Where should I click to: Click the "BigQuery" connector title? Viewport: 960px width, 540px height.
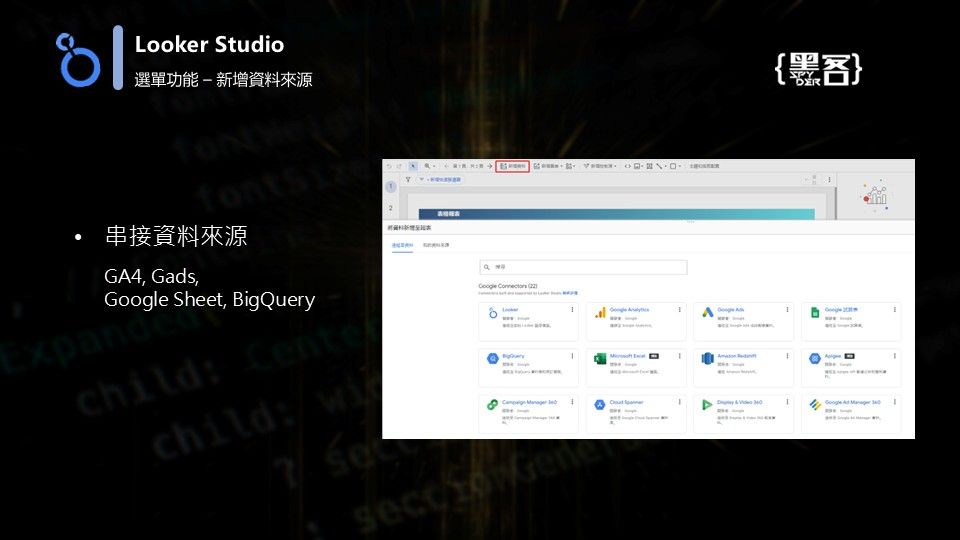(x=513, y=356)
